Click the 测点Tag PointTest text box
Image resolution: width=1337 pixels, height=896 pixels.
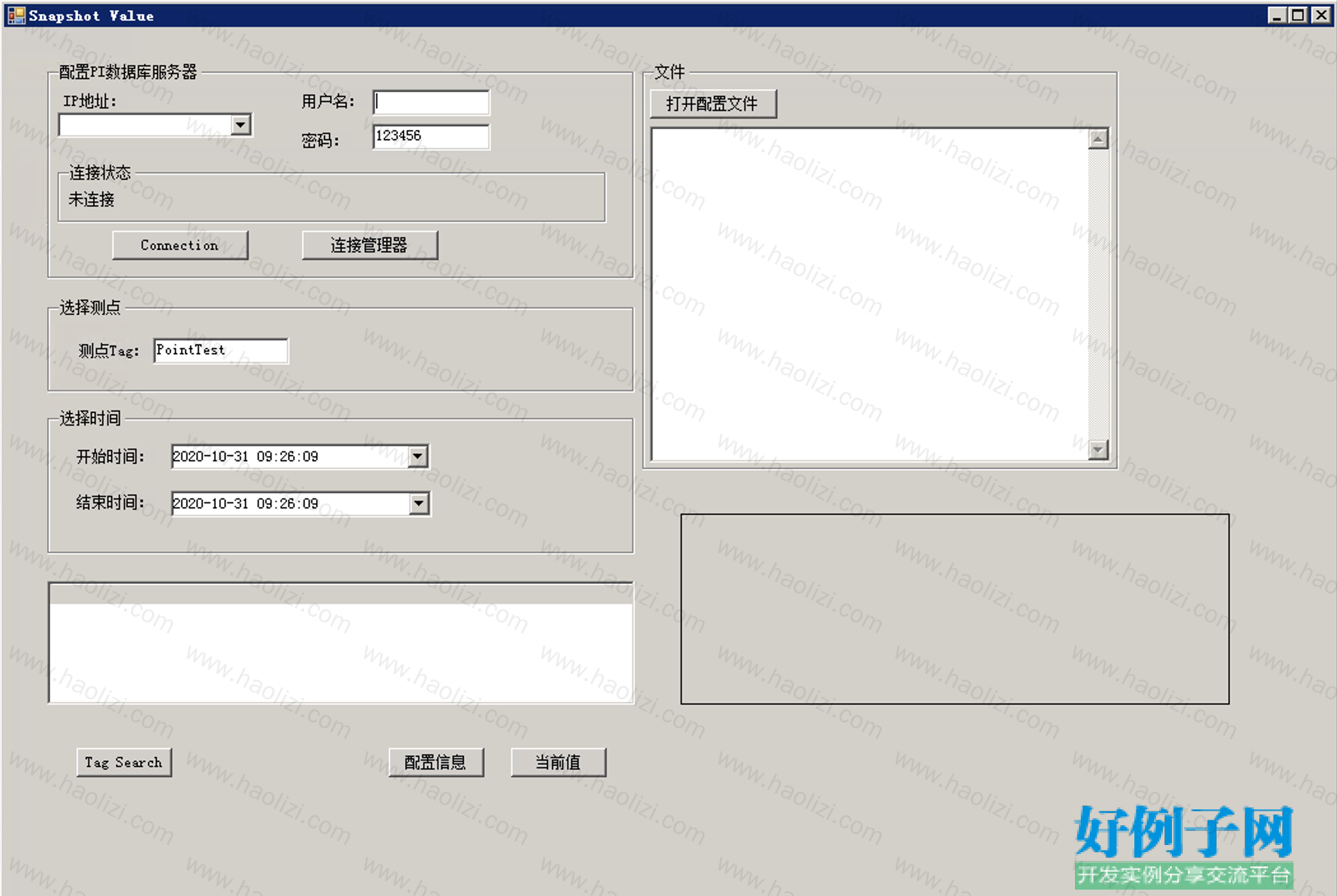point(220,350)
